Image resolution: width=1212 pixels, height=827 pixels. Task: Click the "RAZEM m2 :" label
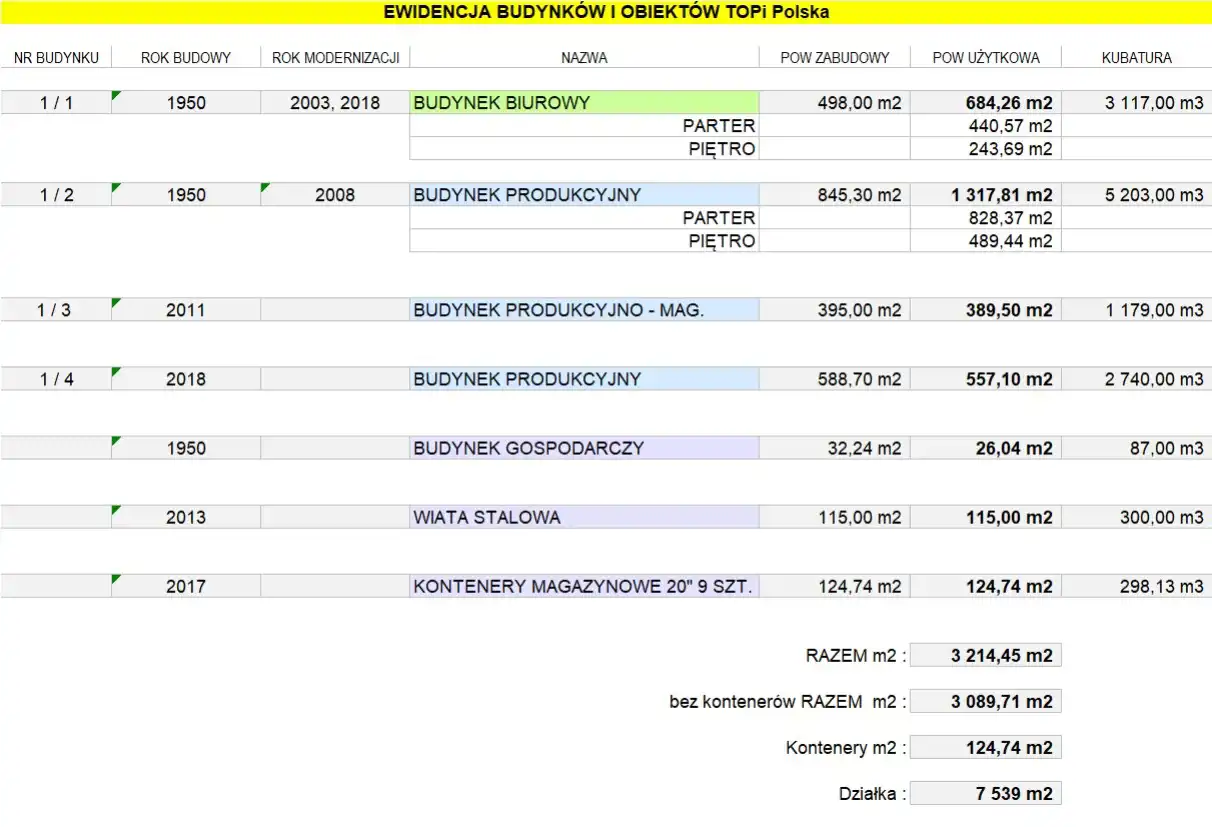pyautogui.click(x=855, y=656)
